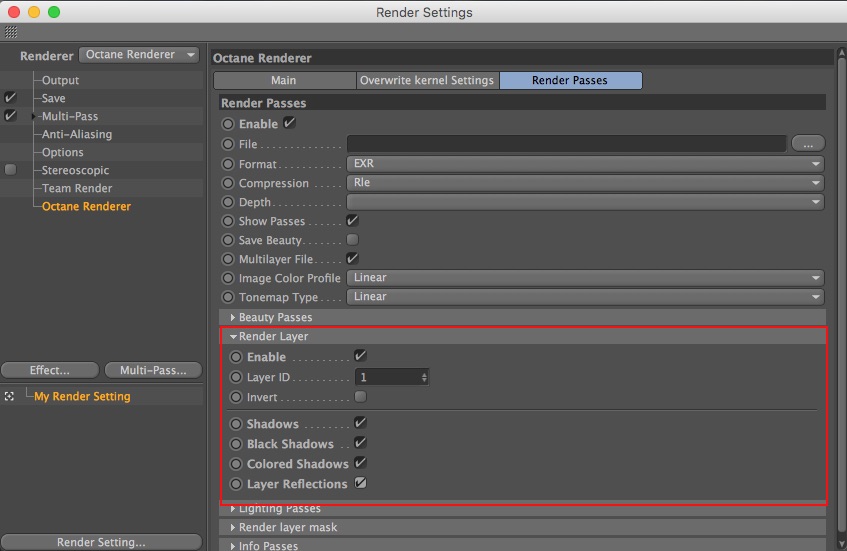Click the animation dot beside Shadows
Image resolution: width=847 pixels, height=551 pixels.
[x=236, y=424]
